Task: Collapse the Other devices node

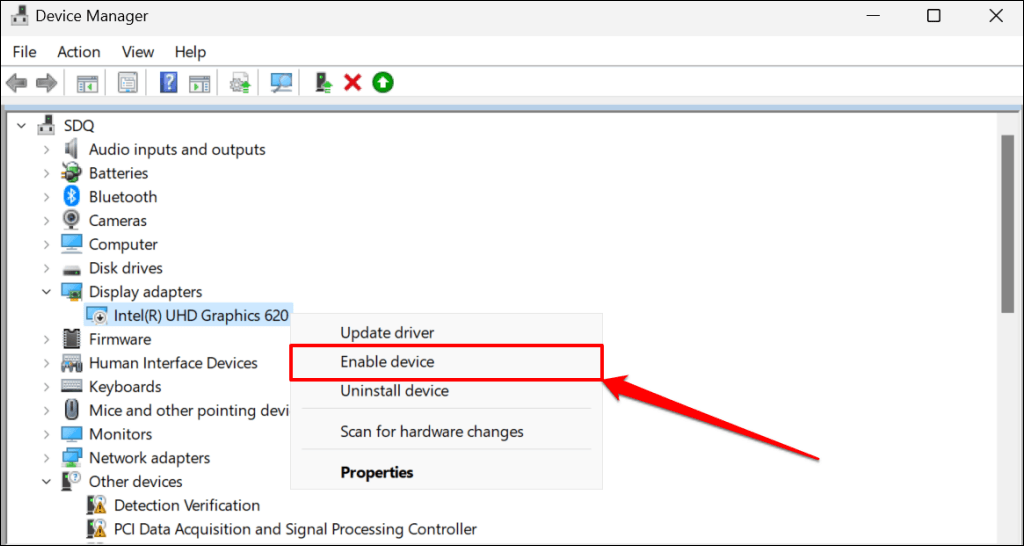Action: tap(46, 481)
